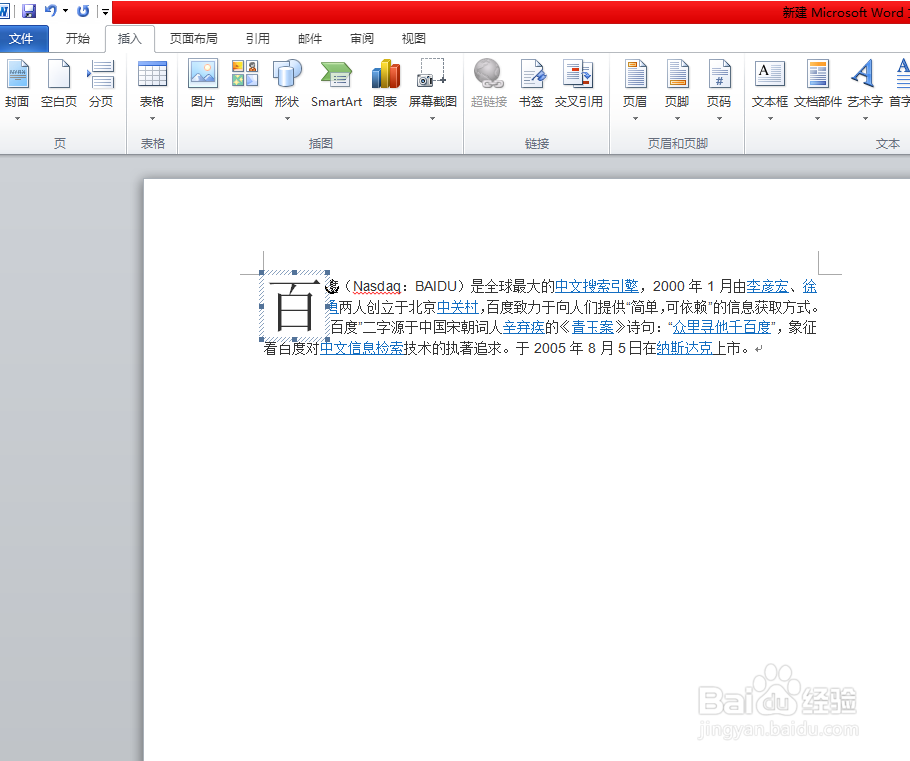Expand the 封面 dropdown arrow
910x761 pixels.
pos(17,118)
